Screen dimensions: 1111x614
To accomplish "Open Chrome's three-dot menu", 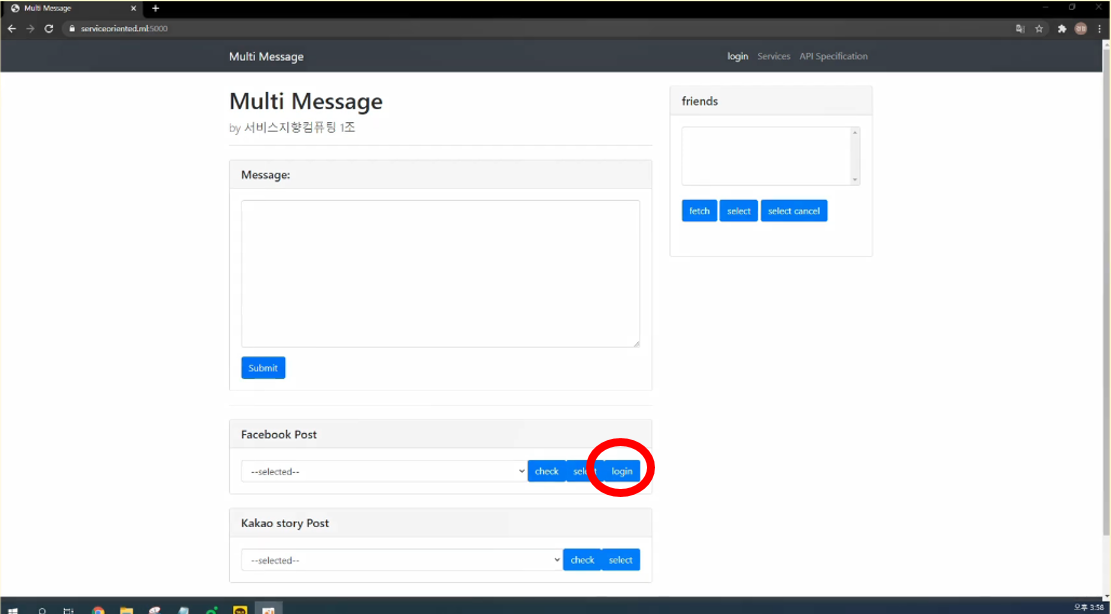I will click(1099, 29).
